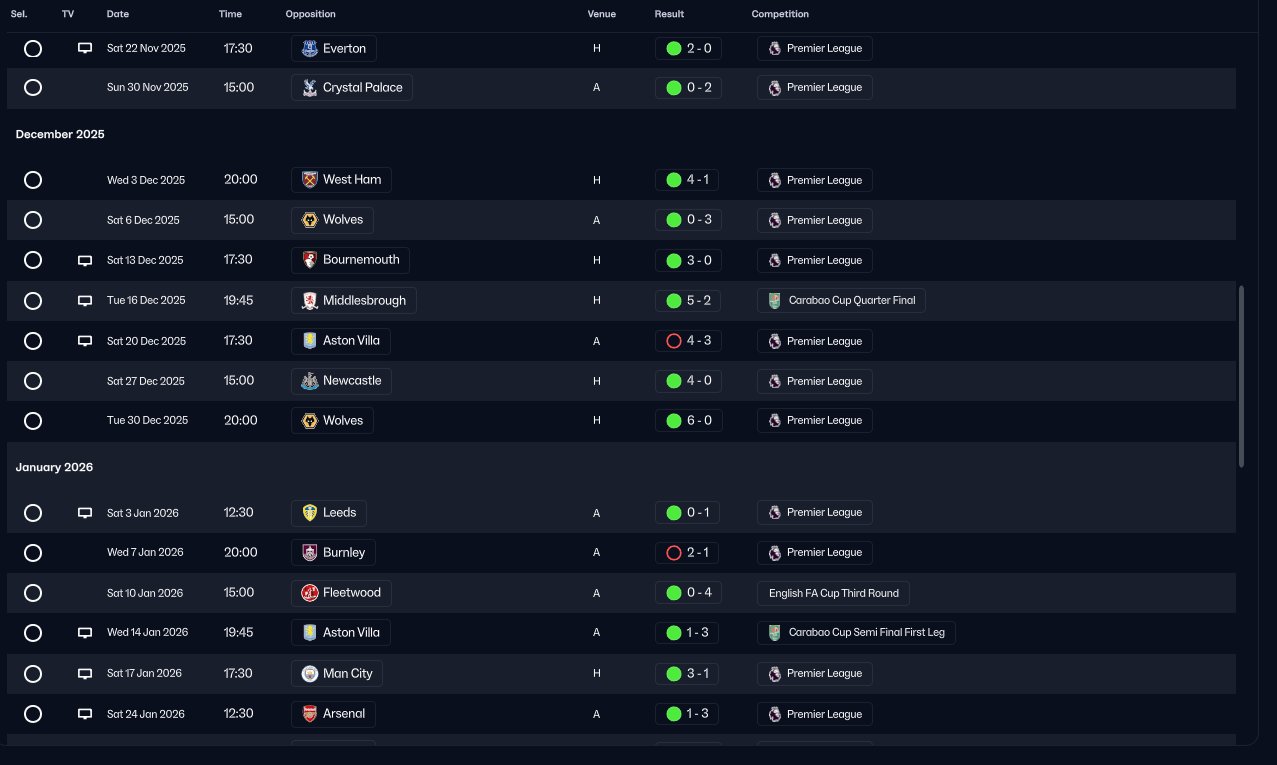The width and height of the screenshot is (1277, 765).
Task: Sort fixtures by the Opposition column header
Action: 310,14
